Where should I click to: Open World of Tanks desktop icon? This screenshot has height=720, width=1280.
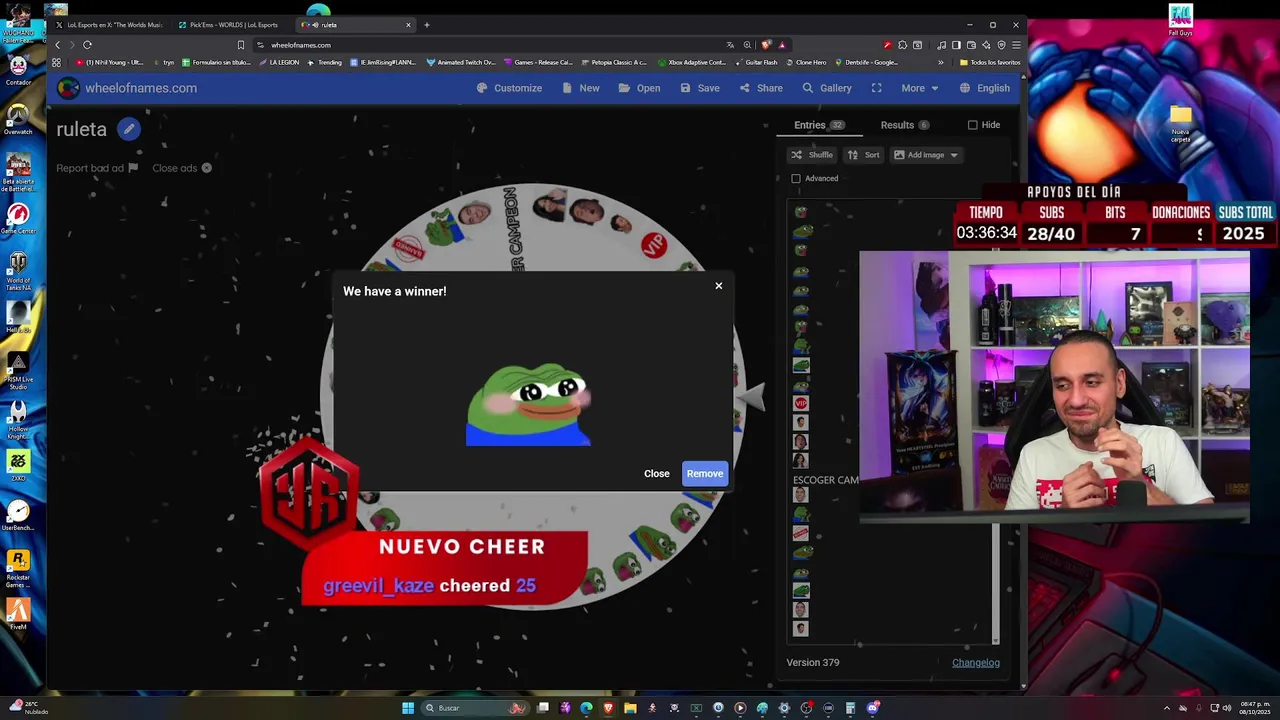[18, 268]
